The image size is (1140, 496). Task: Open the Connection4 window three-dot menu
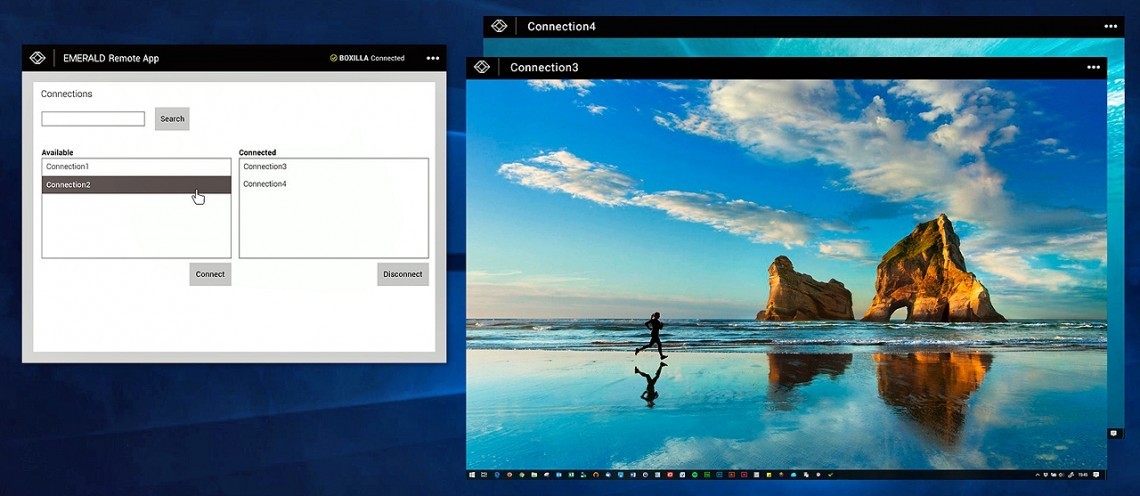point(1111,26)
